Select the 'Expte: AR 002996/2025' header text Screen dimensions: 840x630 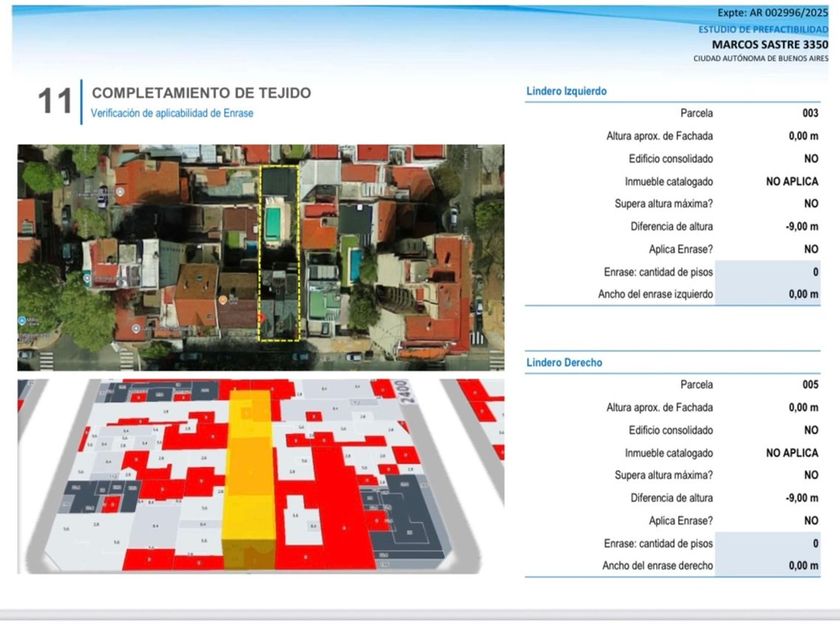(772, 13)
